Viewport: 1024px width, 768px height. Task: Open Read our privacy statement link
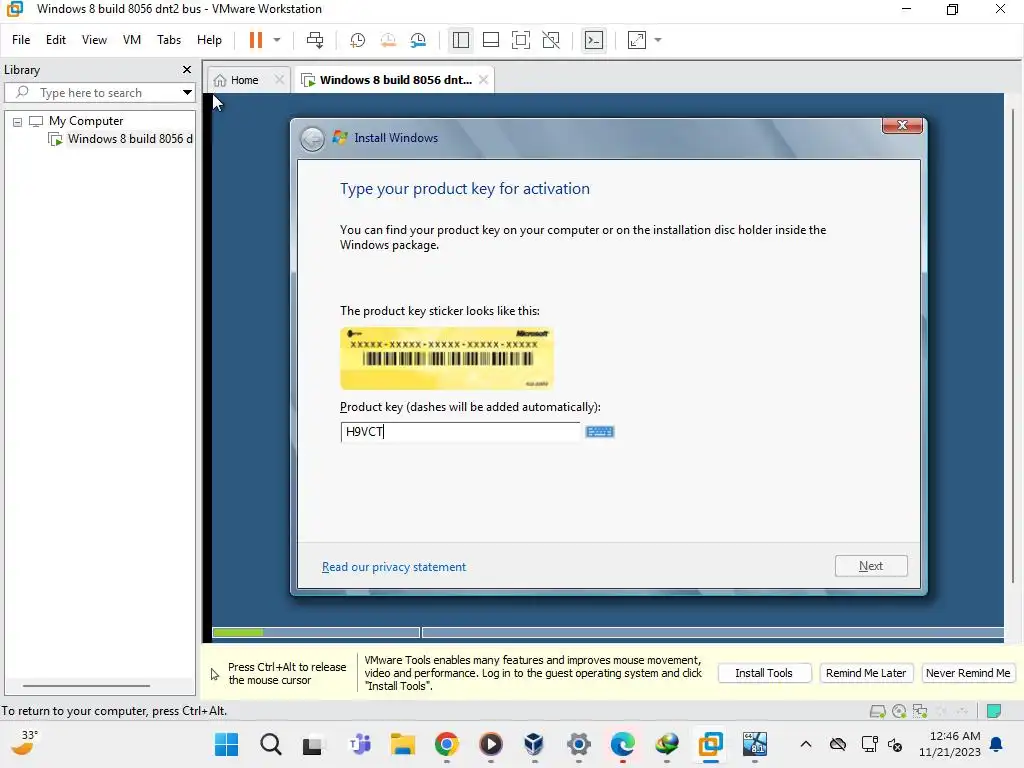click(394, 567)
